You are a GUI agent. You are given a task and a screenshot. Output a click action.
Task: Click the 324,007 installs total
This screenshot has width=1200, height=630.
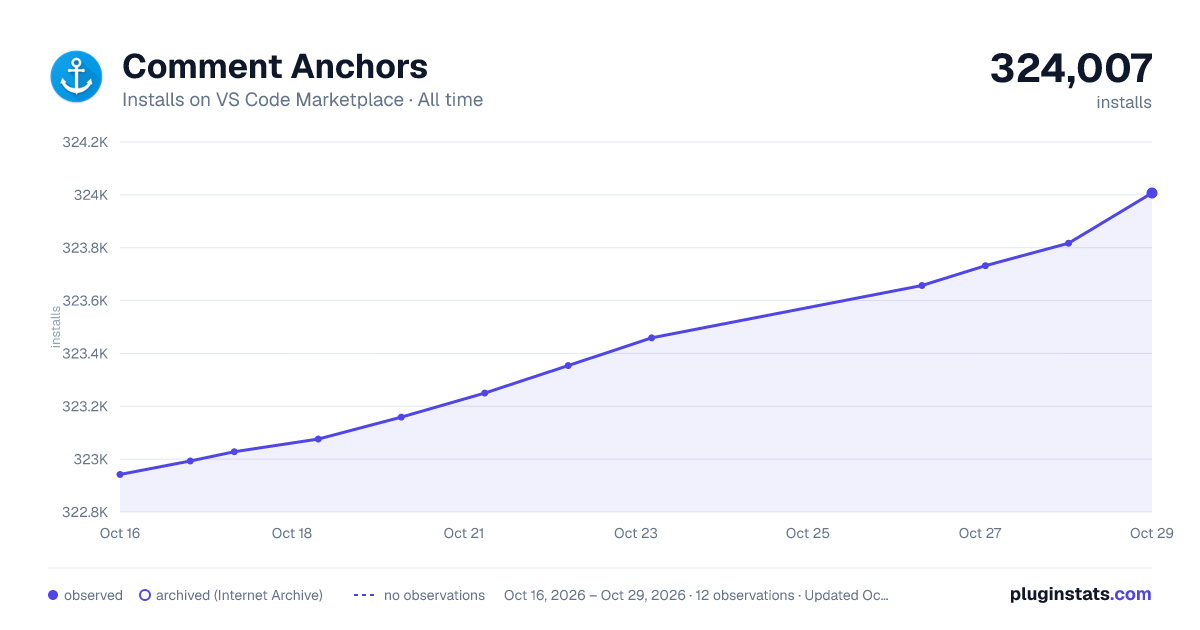point(1071,68)
